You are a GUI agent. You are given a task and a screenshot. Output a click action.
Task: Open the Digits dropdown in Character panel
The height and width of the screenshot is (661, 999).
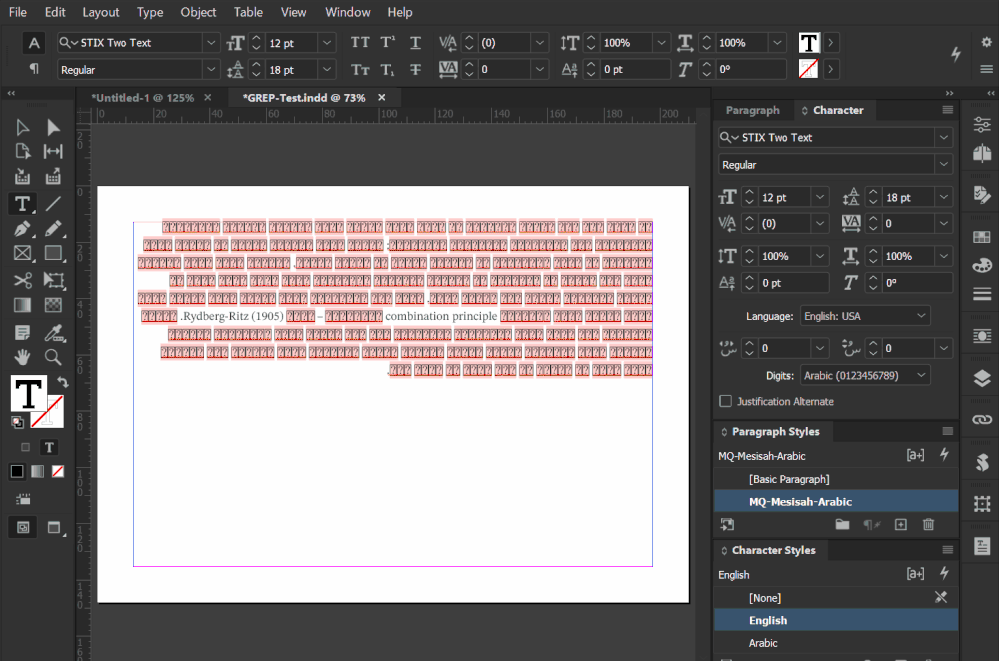(x=865, y=375)
